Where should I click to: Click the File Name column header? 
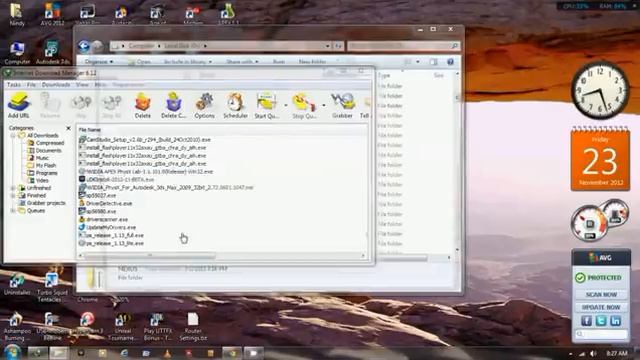click(89, 130)
